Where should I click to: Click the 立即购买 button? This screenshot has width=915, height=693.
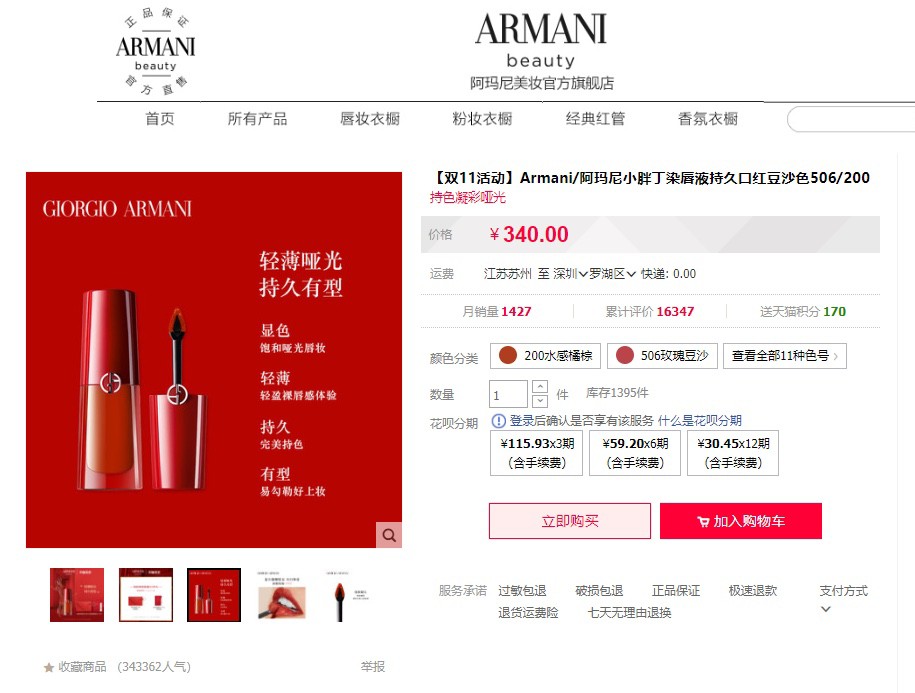pyautogui.click(x=570, y=521)
